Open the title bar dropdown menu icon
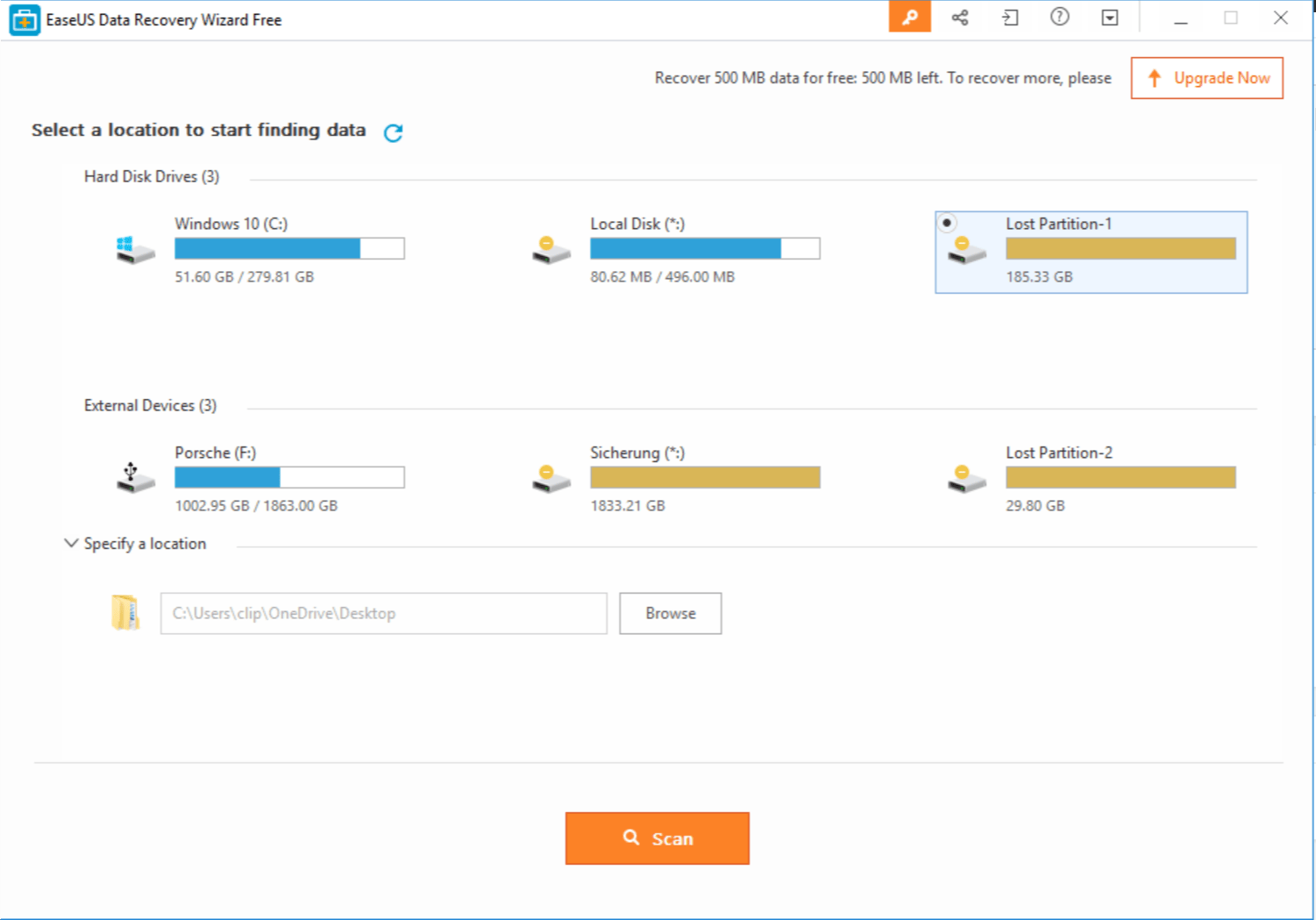The height and width of the screenshot is (920, 1316). point(1109,18)
